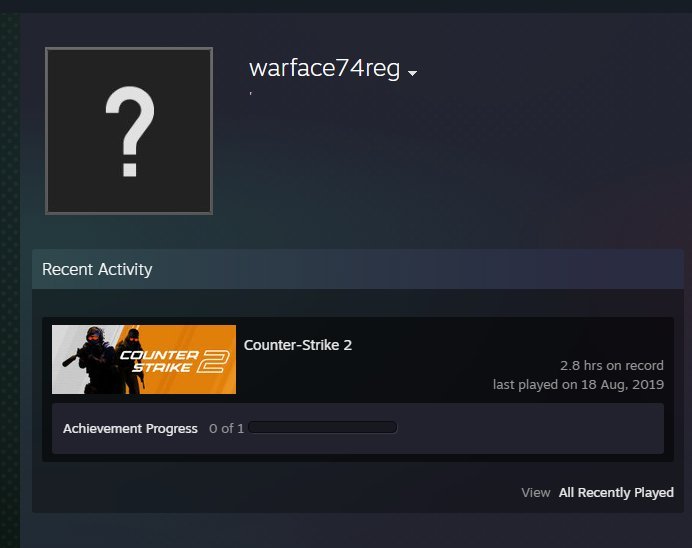Click the large 2 numeral in banner logo
Viewport: 692px width, 548px height.
(213, 361)
